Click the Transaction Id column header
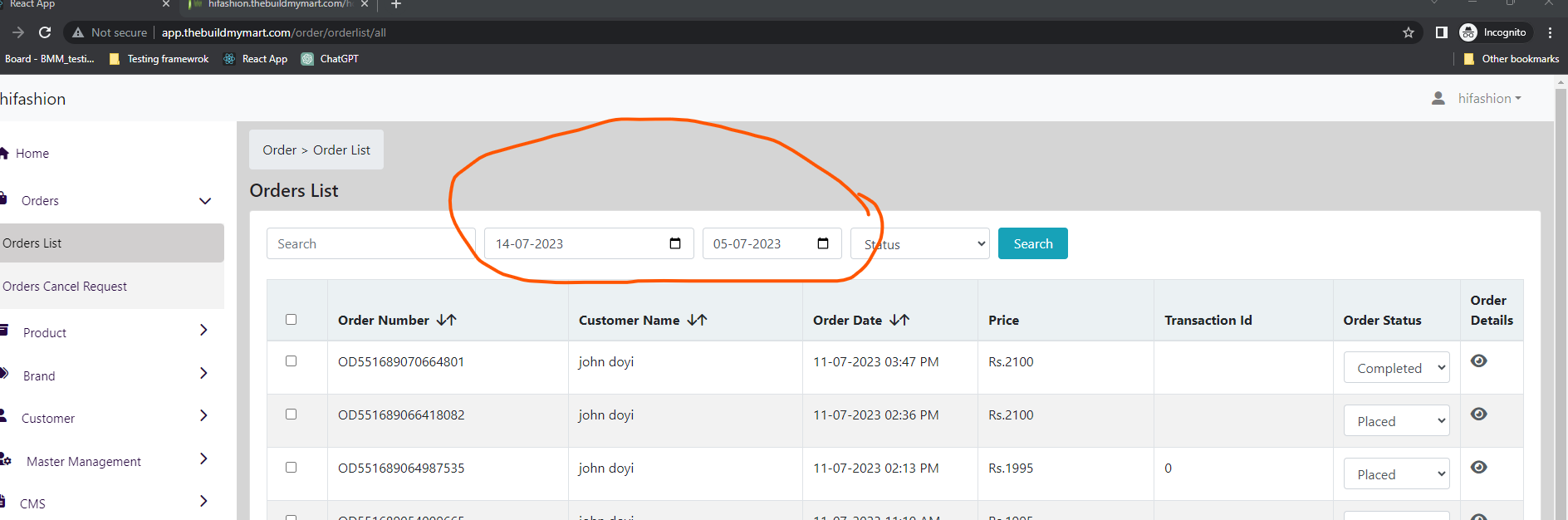Image resolution: width=1568 pixels, height=520 pixels. pos(1208,320)
